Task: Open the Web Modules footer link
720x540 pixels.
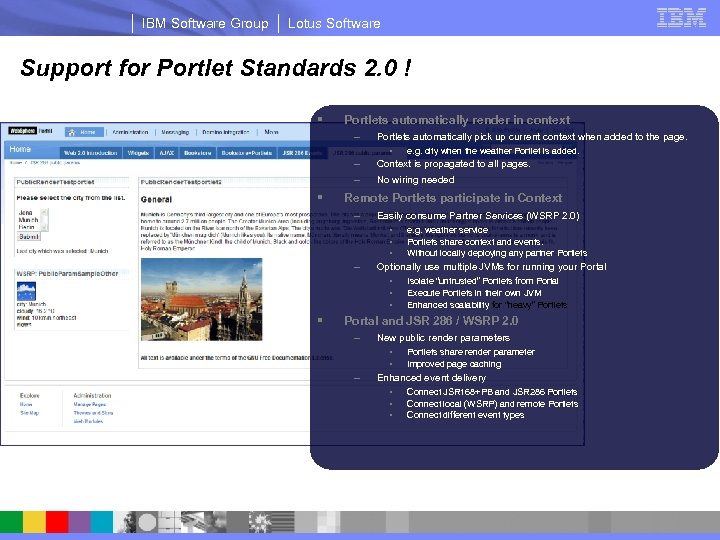Action: (x=88, y=421)
